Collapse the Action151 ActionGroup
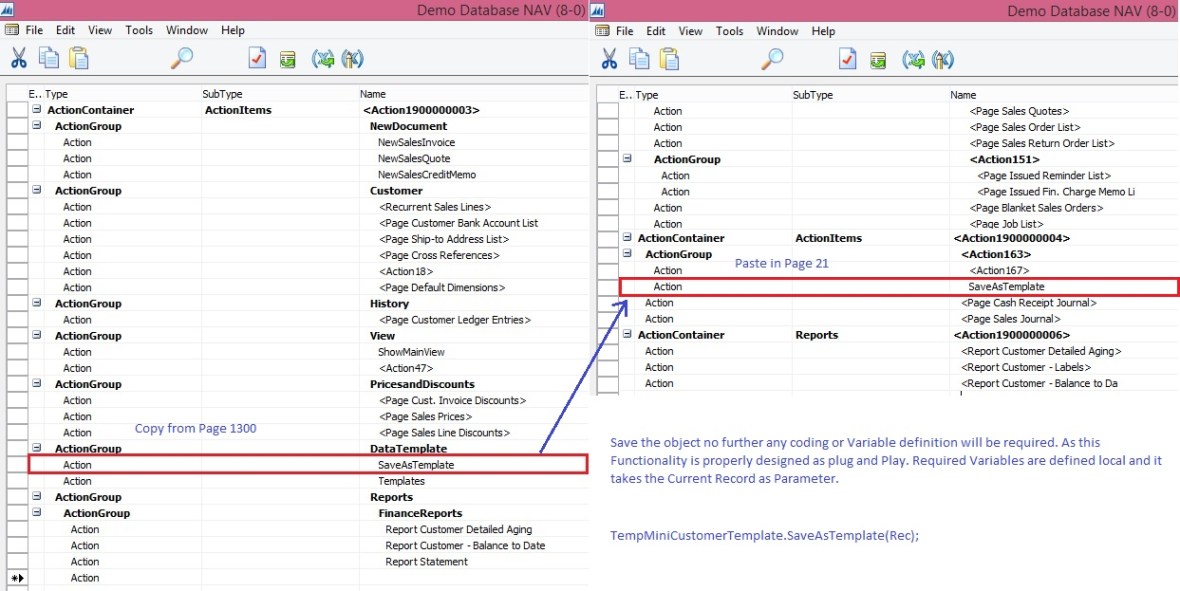1180x591 pixels. point(627,159)
